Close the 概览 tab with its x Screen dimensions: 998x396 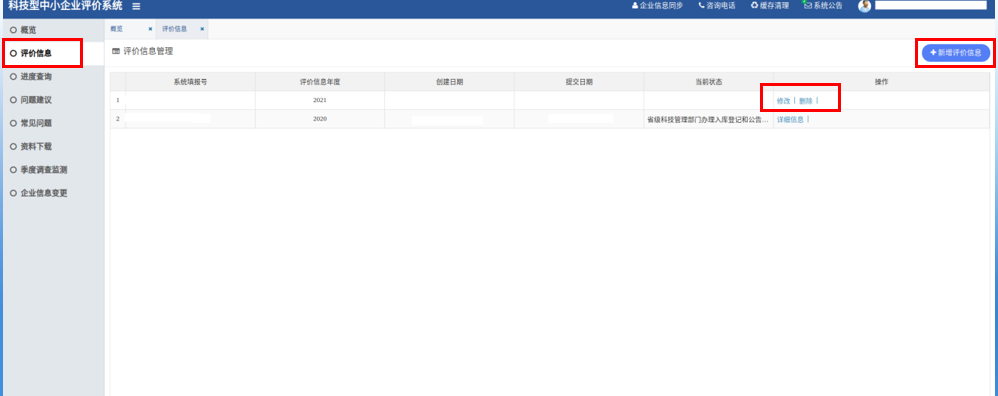150,29
